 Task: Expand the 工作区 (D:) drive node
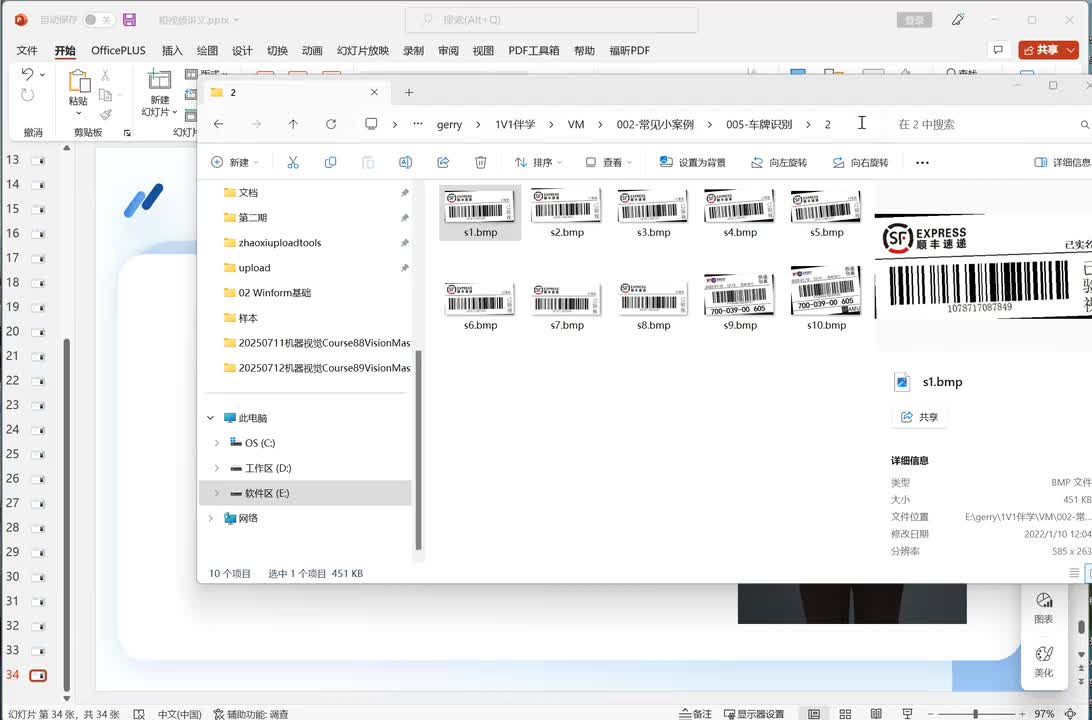click(x=217, y=468)
